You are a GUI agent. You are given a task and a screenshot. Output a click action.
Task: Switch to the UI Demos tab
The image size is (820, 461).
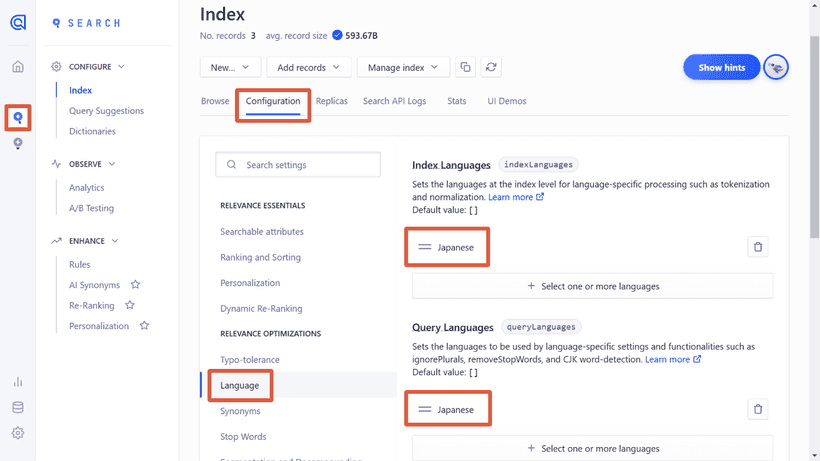(507, 101)
